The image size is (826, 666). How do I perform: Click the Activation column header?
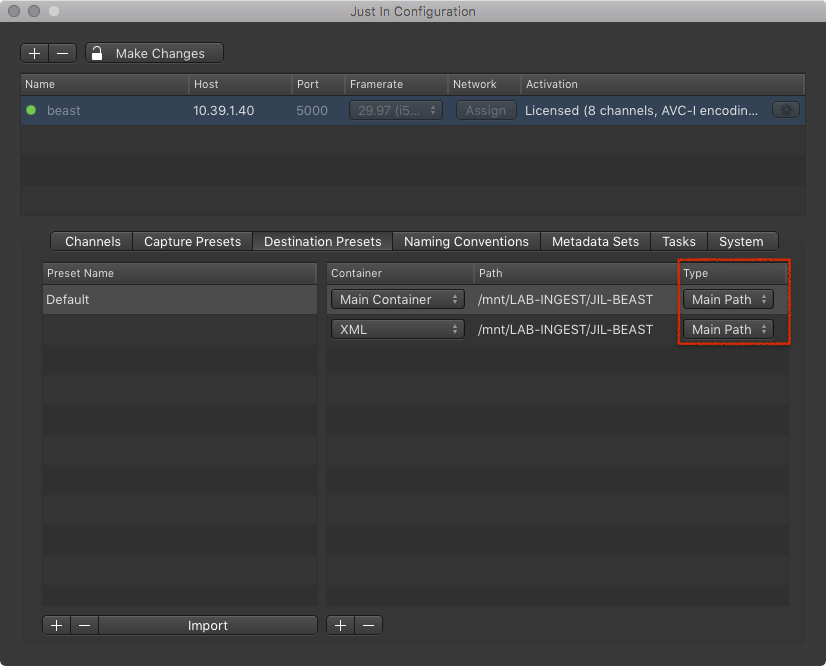pyautogui.click(x=663, y=84)
